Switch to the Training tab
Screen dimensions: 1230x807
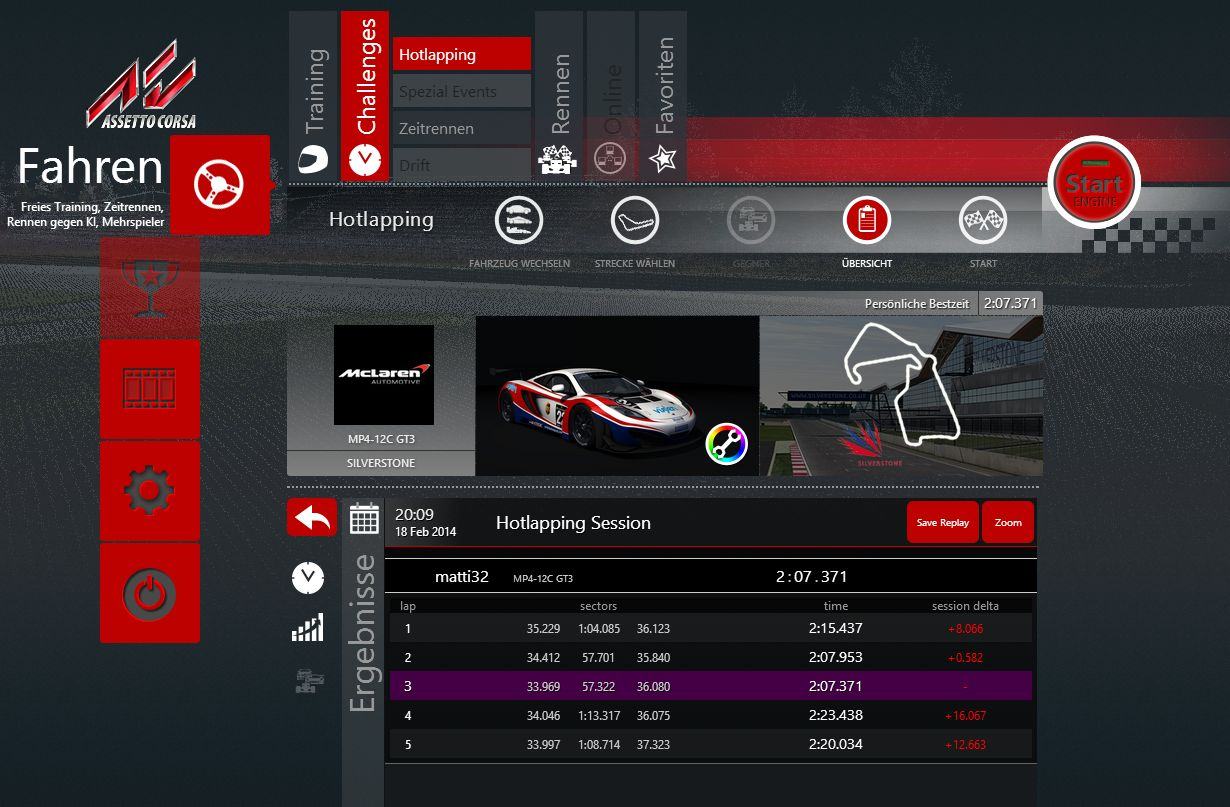314,96
